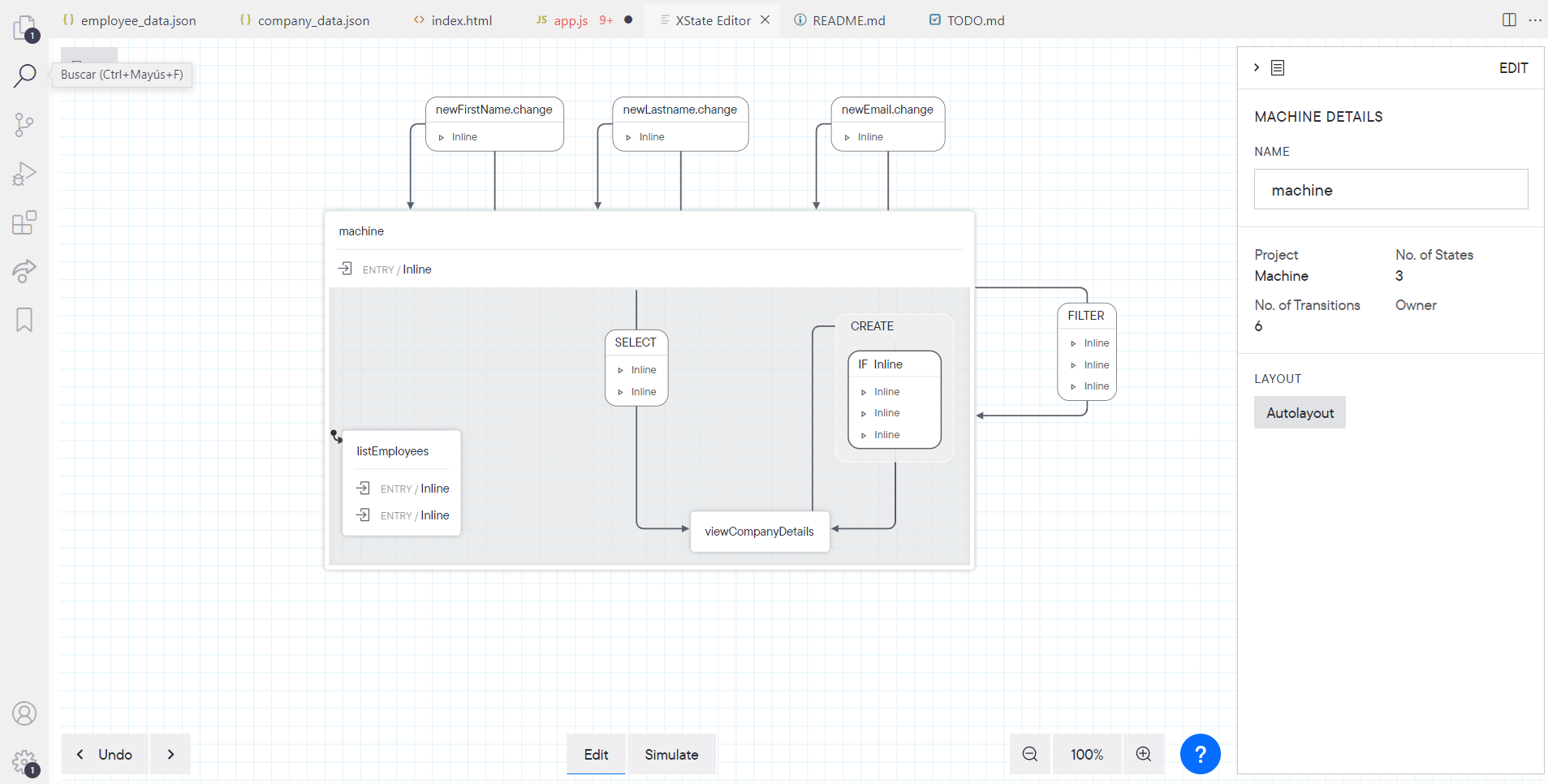Open the Source Control view
Image resolution: width=1548 pixels, height=784 pixels.
tap(24, 125)
